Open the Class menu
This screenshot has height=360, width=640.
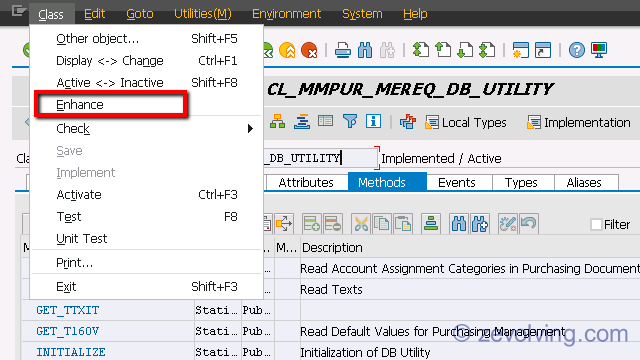point(51,14)
